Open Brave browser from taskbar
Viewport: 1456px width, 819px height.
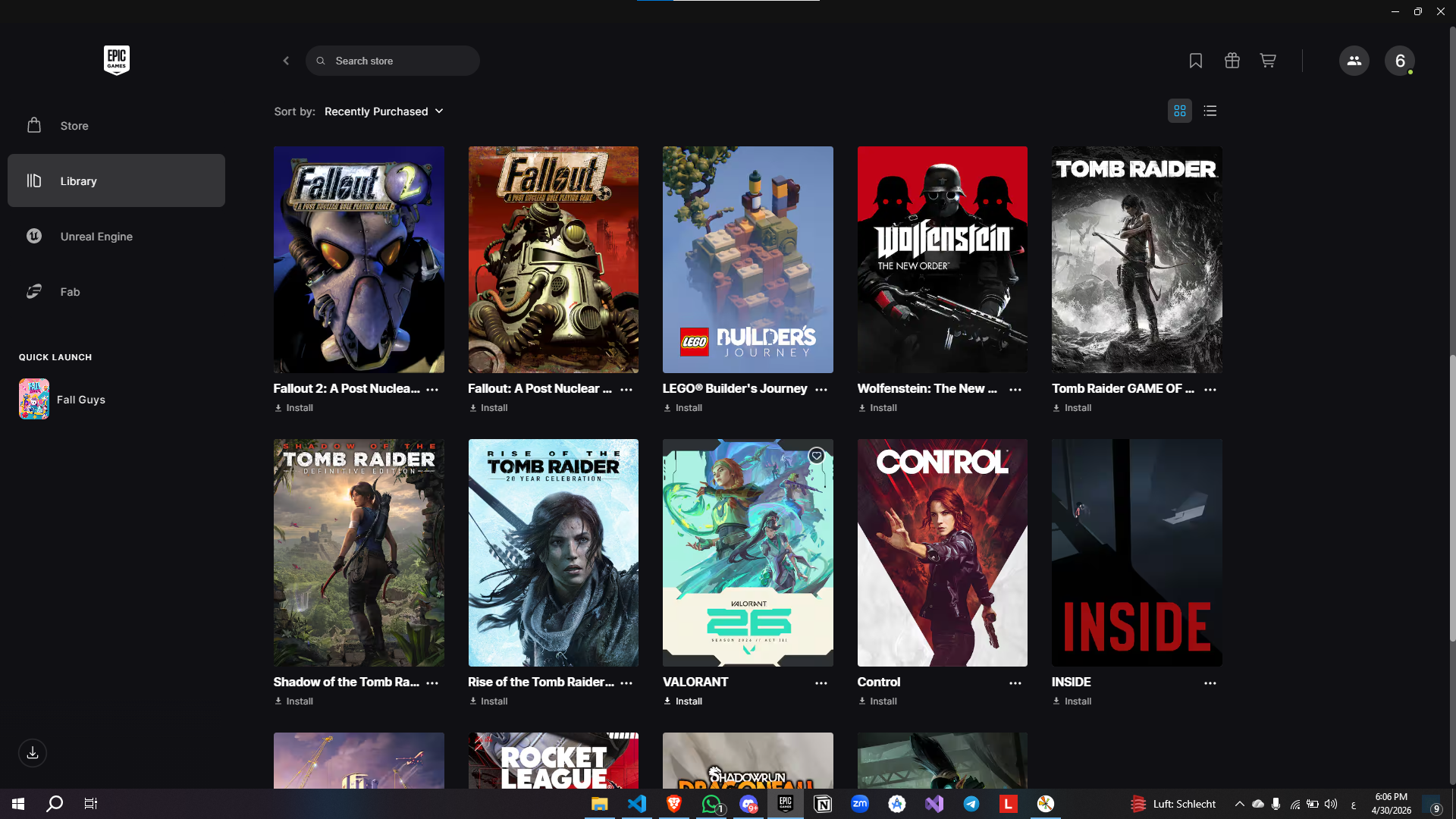click(674, 804)
